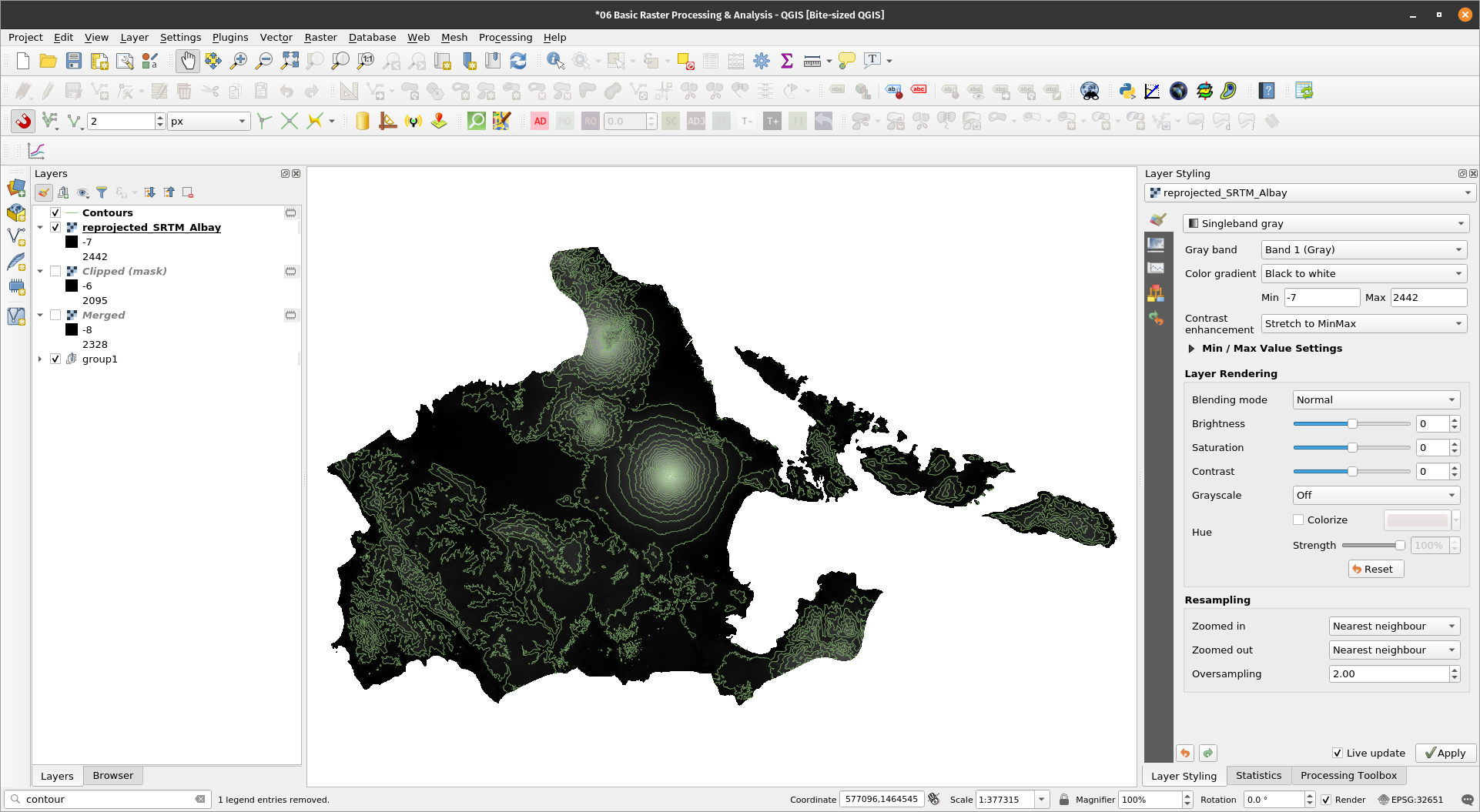Toggle the Colorize checkbox
Screen dimensions: 1480x812
tap(1298, 520)
